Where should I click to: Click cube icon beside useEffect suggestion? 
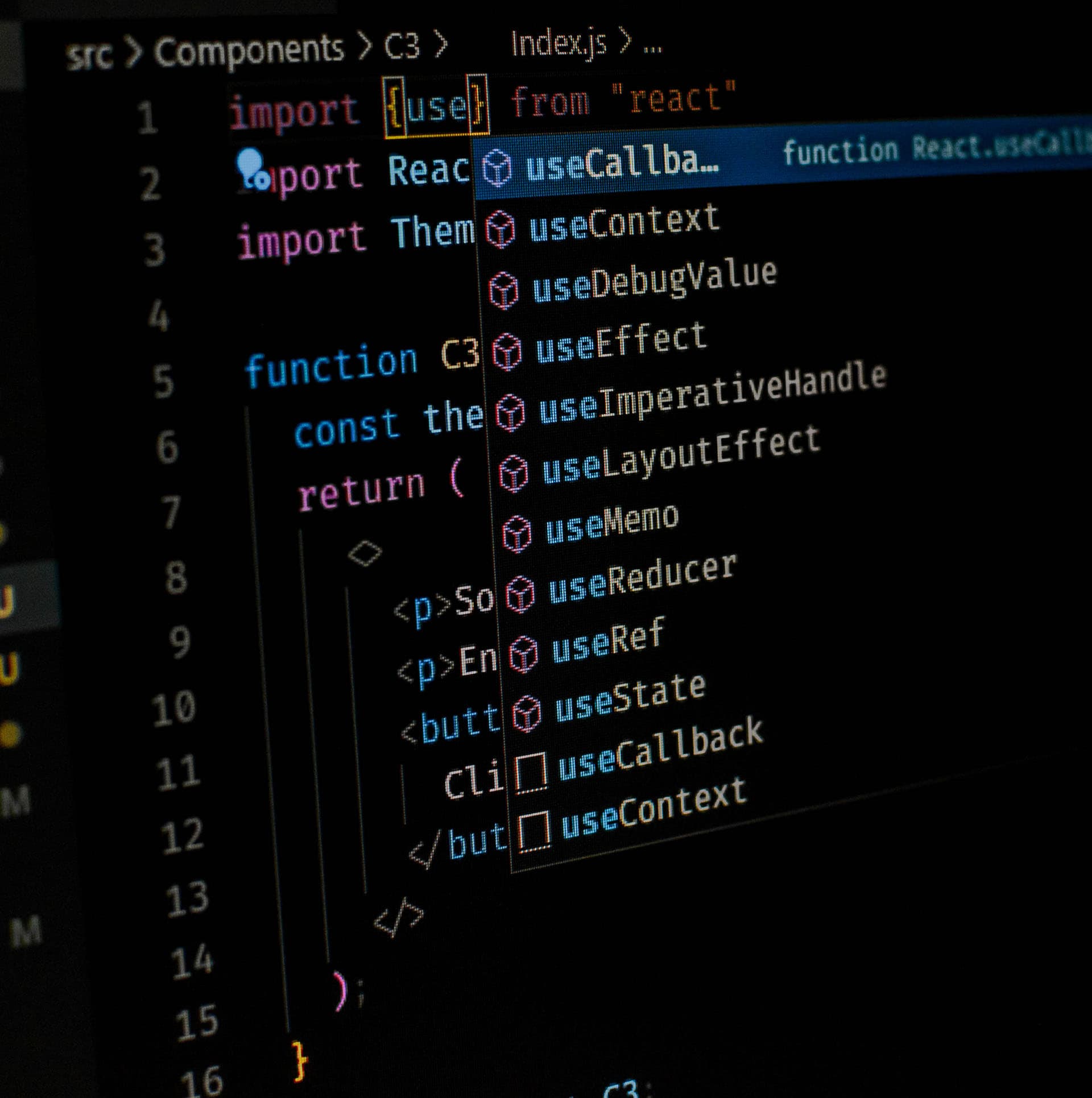pyautogui.click(x=506, y=351)
